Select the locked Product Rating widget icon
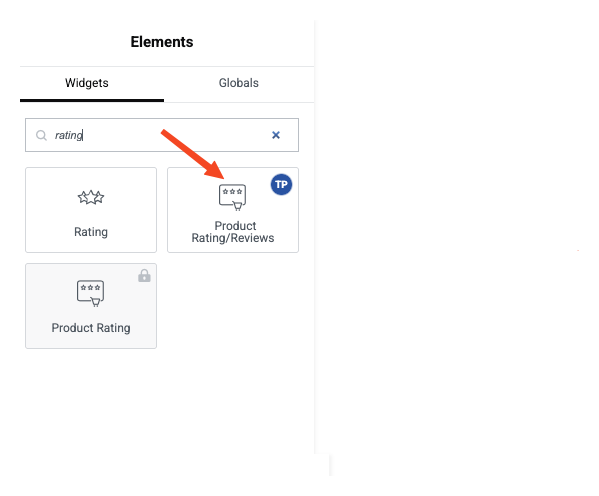 (x=91, y=293)
